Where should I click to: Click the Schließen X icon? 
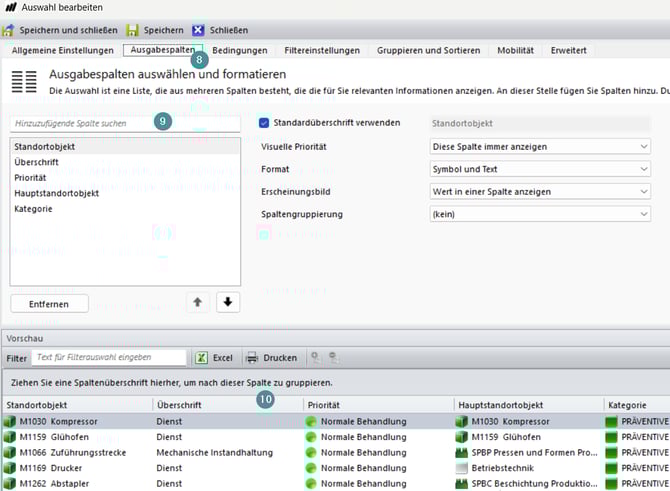tap(198, 30)
